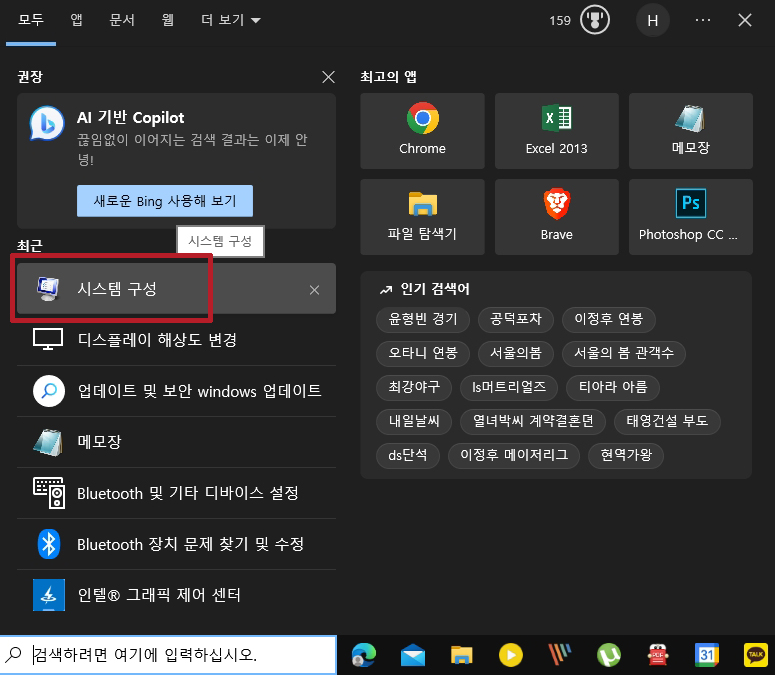The width and height of the screenshot is (775, 675).
Task: Launch Excel 2013 tile
Action: coord(557,131)
